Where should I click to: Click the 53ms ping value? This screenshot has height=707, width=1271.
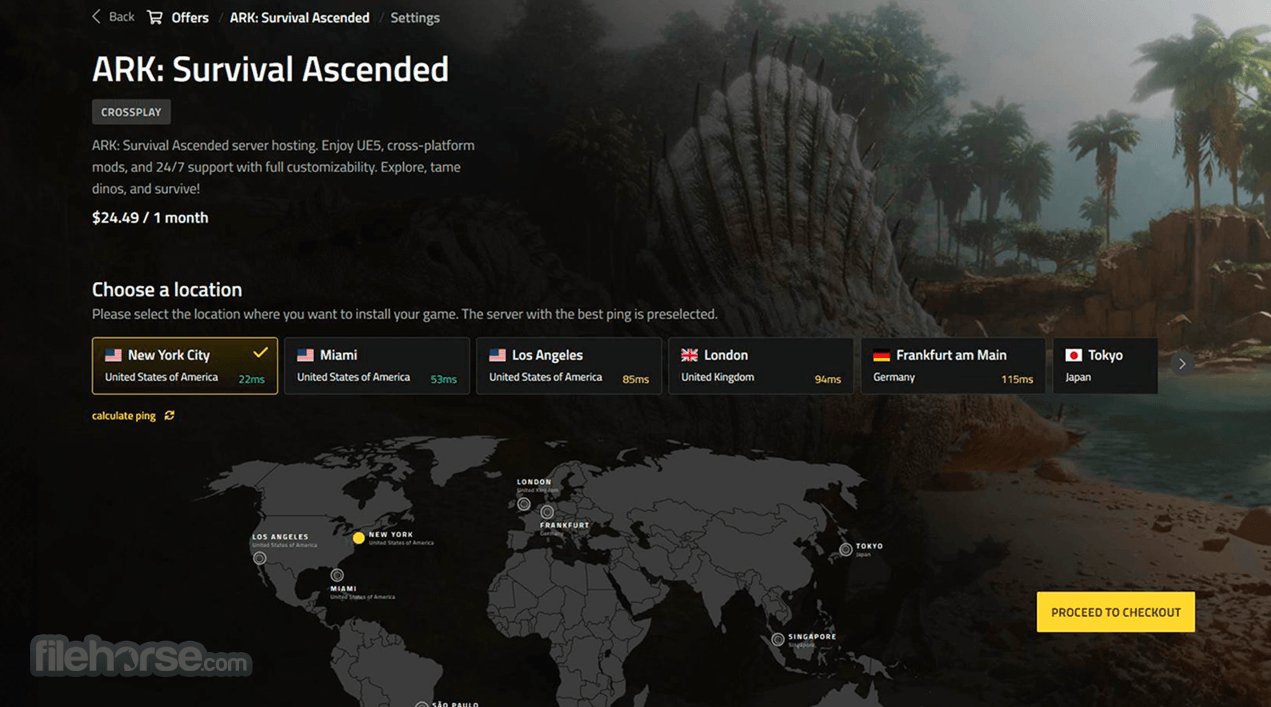(443, 379)
